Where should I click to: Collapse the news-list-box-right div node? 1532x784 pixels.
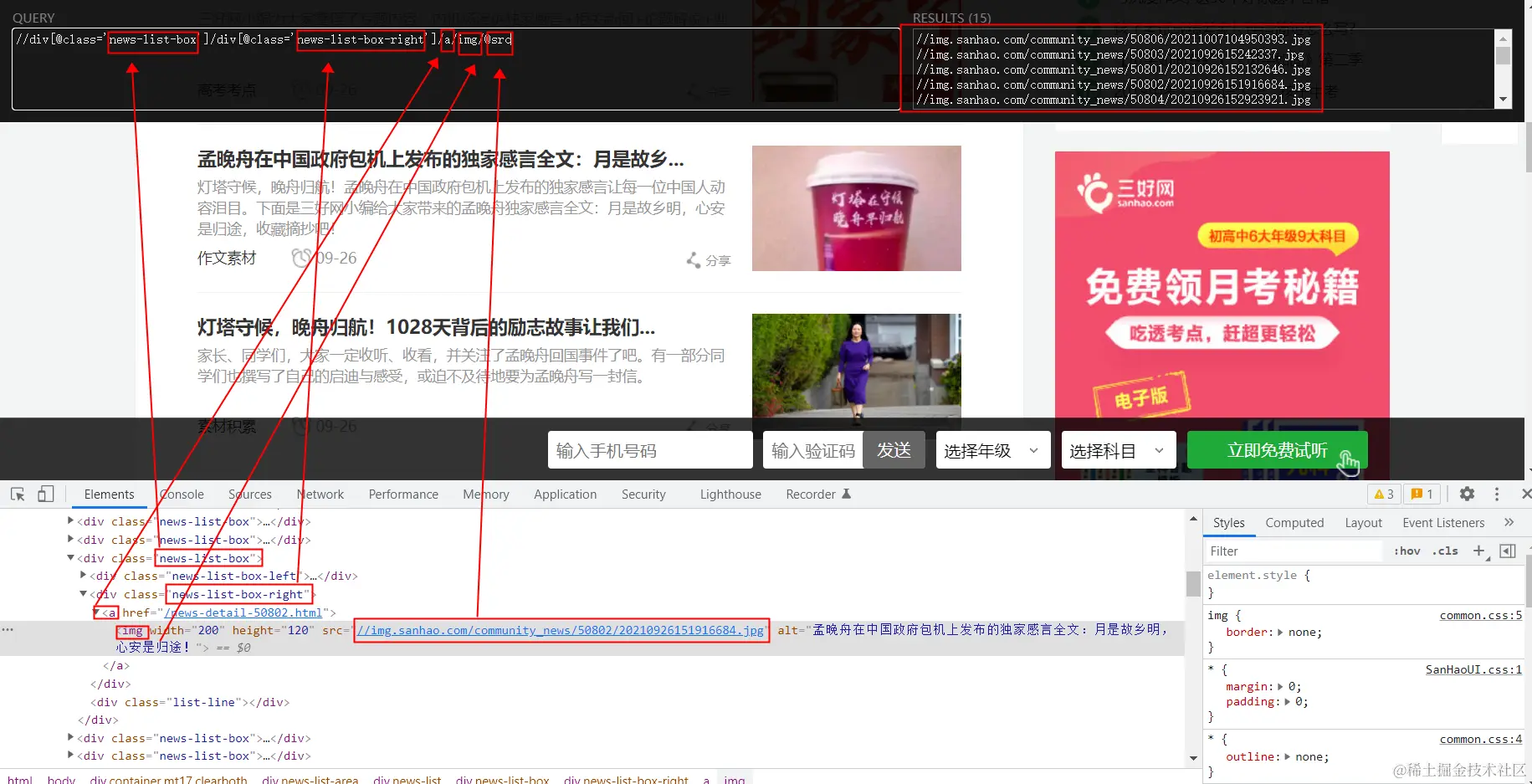84,594
